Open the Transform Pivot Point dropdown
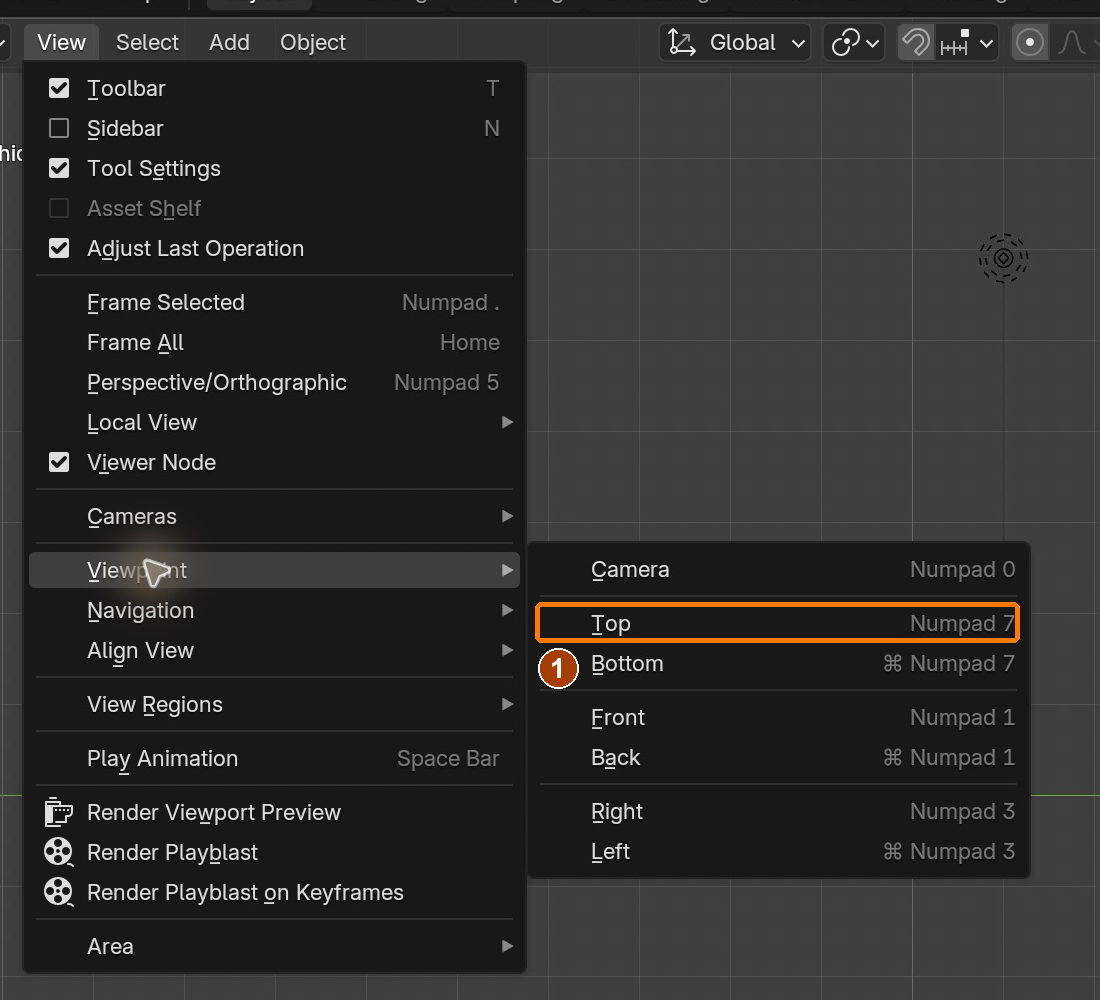Viewport: 1100px width, 1000px height. 854,43
